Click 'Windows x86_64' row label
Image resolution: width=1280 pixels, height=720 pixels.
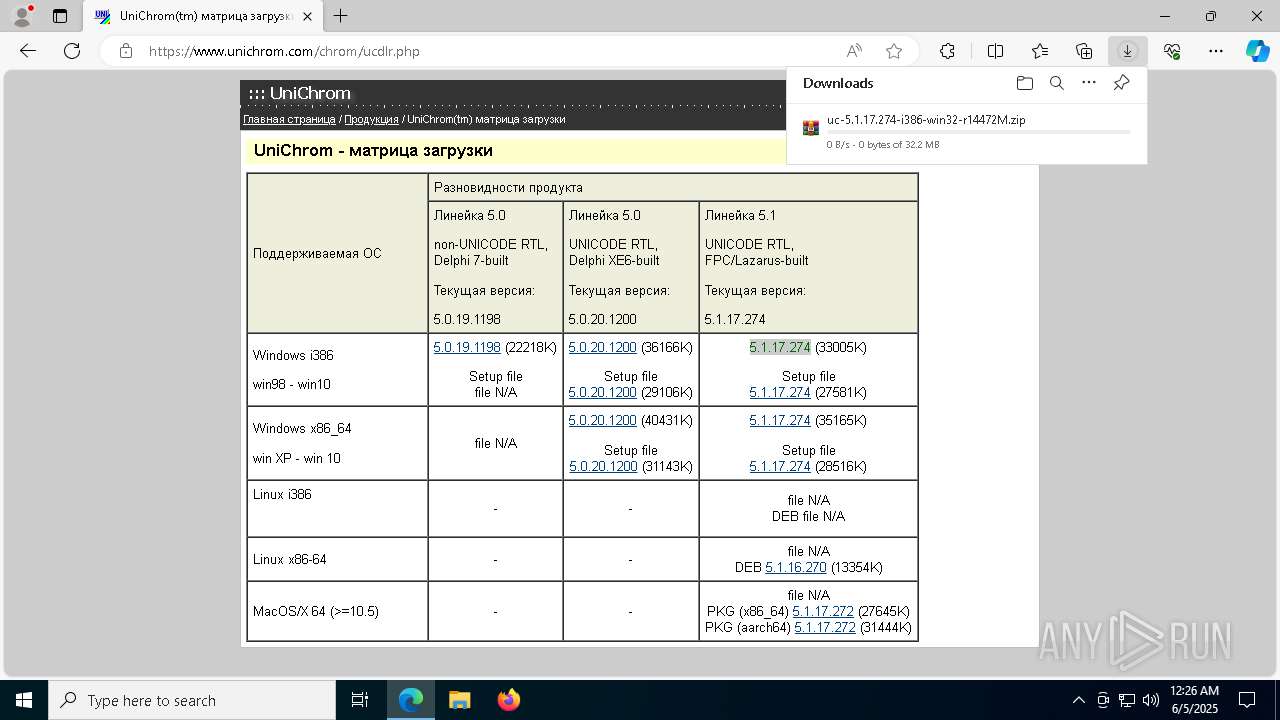pyautogui.click(x=302, y=428)
